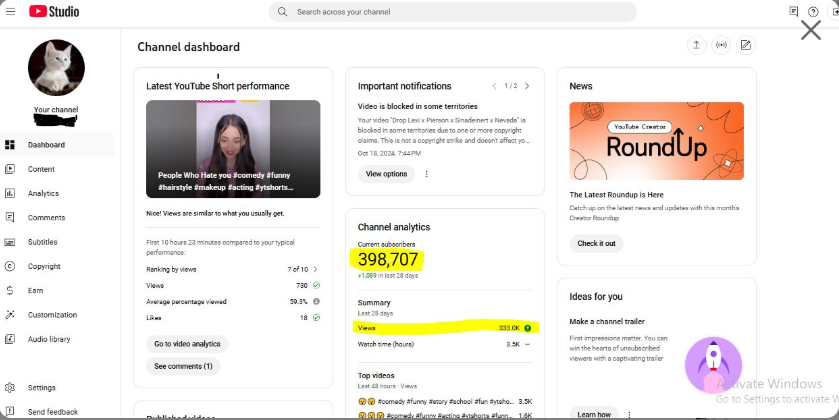Click the Copyright circle-C icon
This screenshot has width=839, height=420.
coord(10,266)
